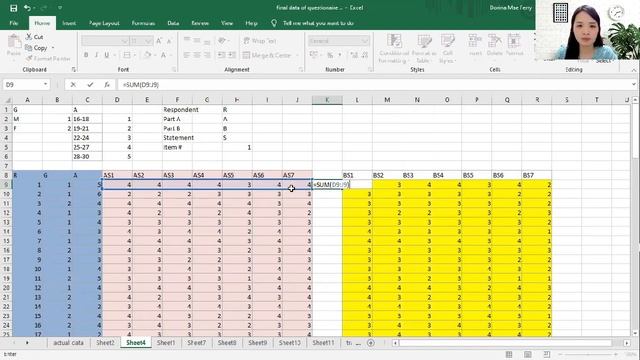
Task: Cancel the formula entry with the X icon
Action: [73, 84]
